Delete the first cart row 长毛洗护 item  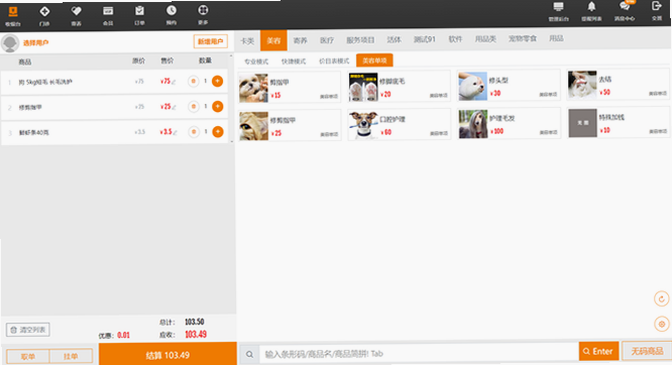tap(193, 81)
